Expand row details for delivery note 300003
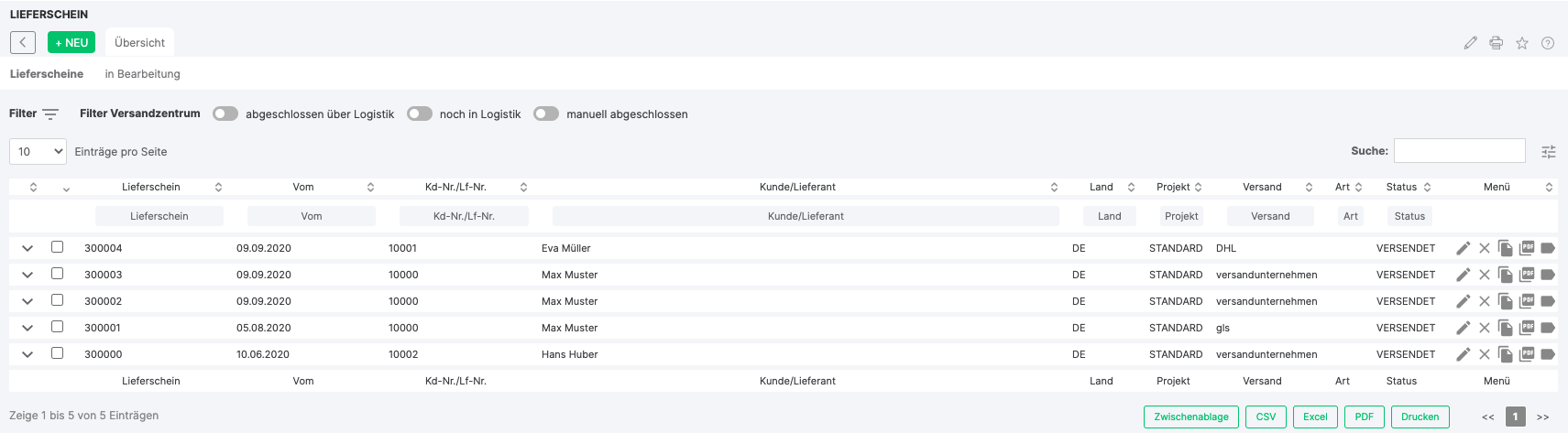This screenshot has width=1568, height=433. (x=27, y=275)
